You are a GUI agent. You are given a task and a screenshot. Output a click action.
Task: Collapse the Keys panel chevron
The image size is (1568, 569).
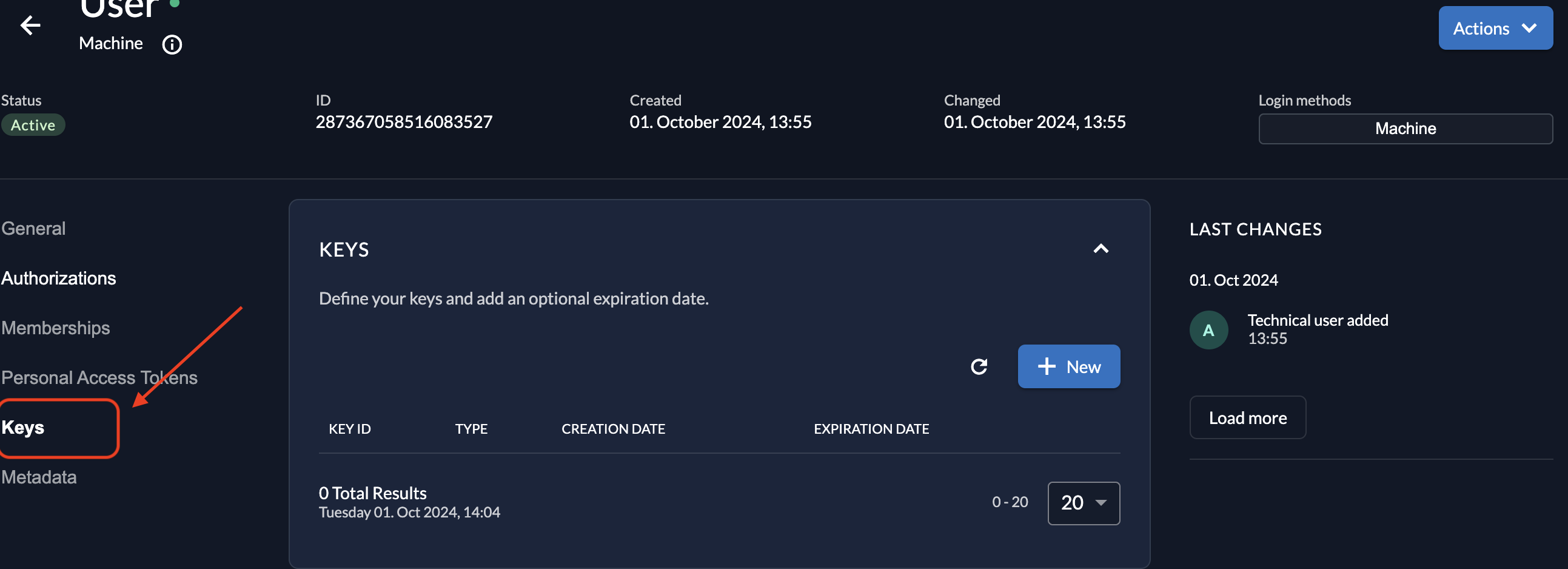tap(1101, 249)
